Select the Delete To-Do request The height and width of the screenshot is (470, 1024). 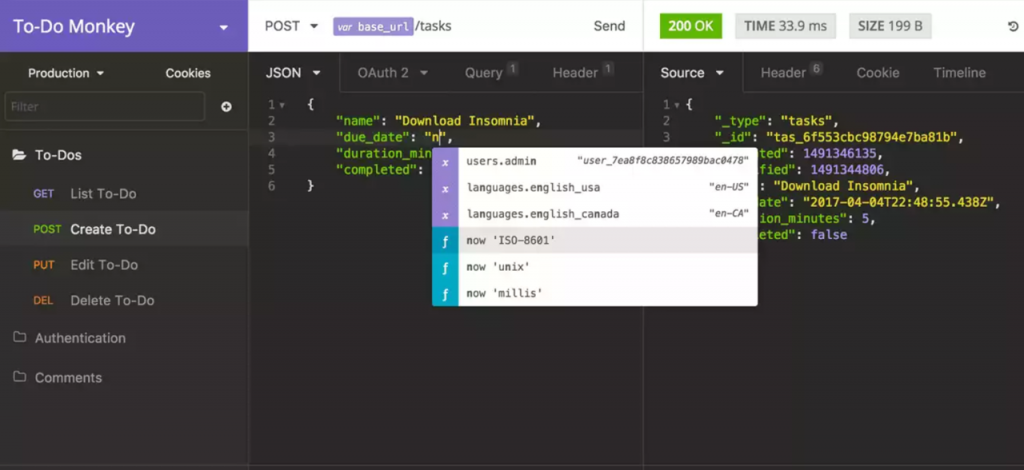coord(110,301)
